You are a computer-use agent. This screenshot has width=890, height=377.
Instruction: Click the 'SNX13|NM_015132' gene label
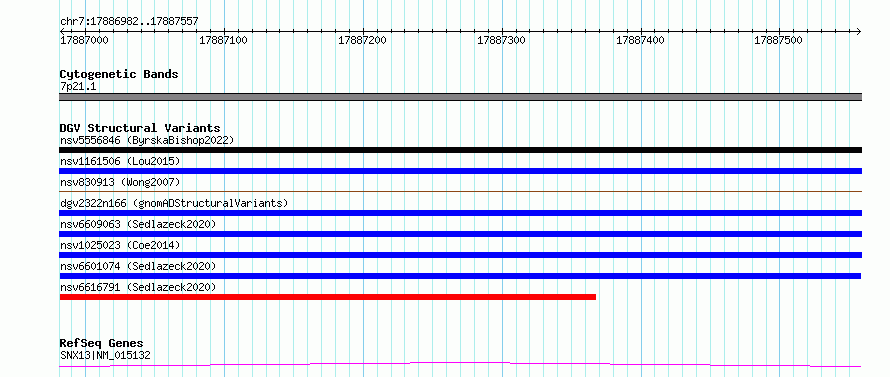pos(105,355)
